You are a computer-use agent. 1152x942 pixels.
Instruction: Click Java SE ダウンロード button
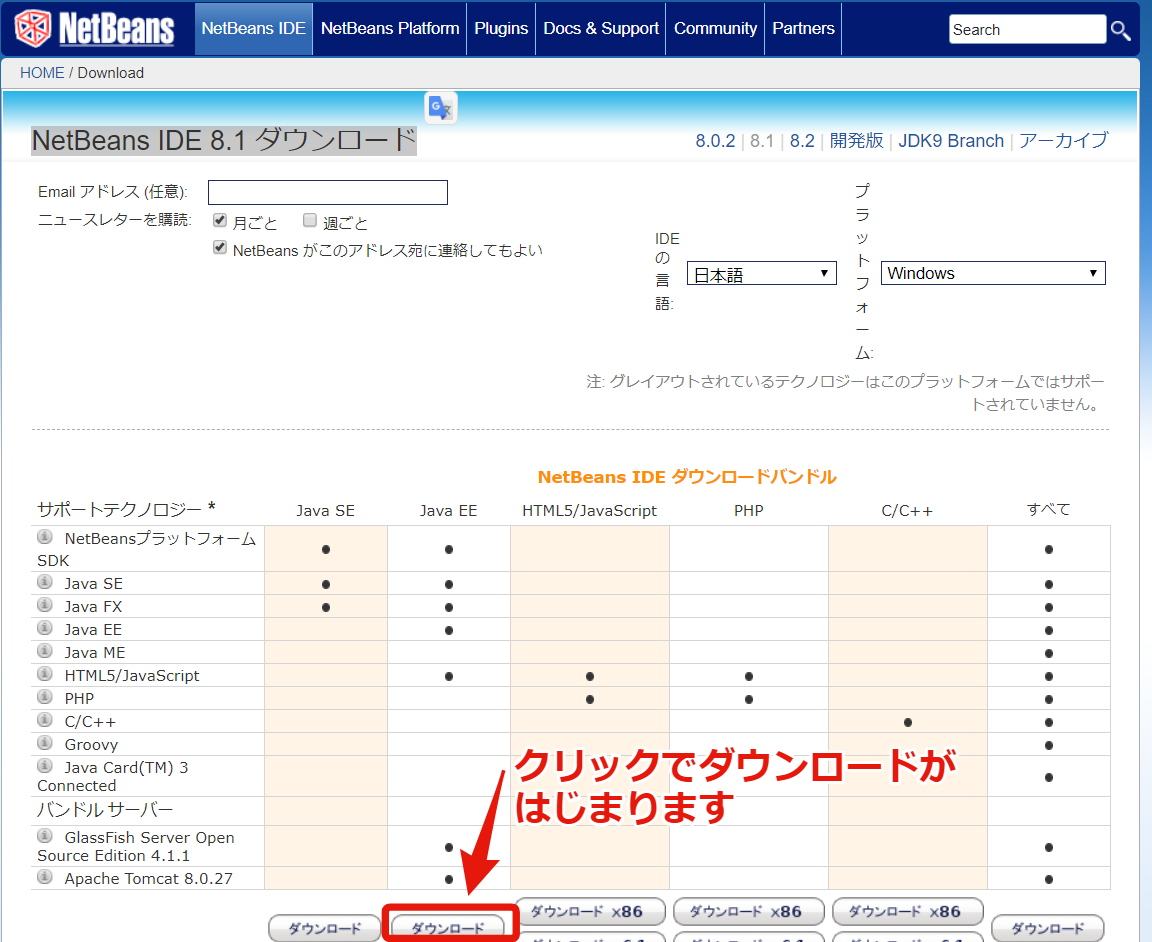pyautogui.click(x=325, y=928)
